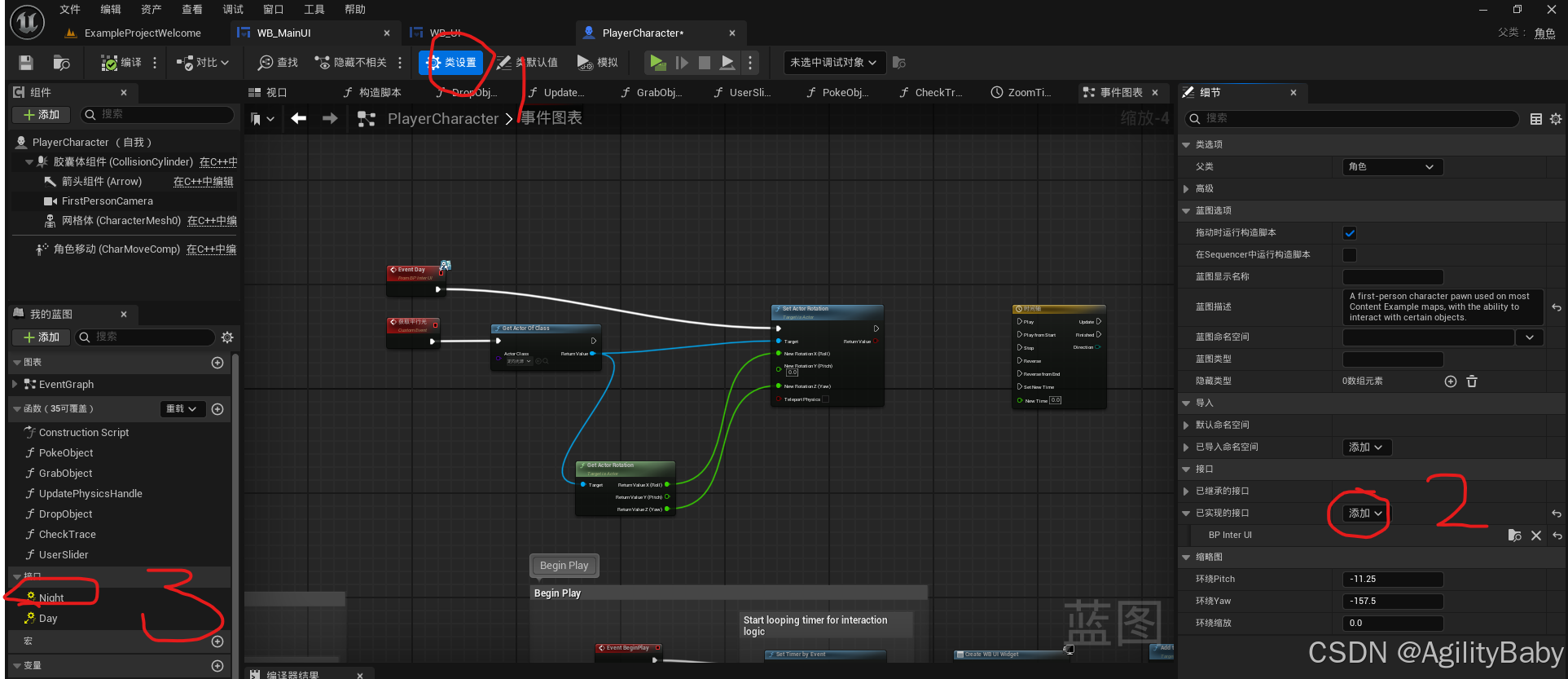This screenshot has width=1568, height=679.
Task: Add a new function with plus icon
Action: (217, 409)
